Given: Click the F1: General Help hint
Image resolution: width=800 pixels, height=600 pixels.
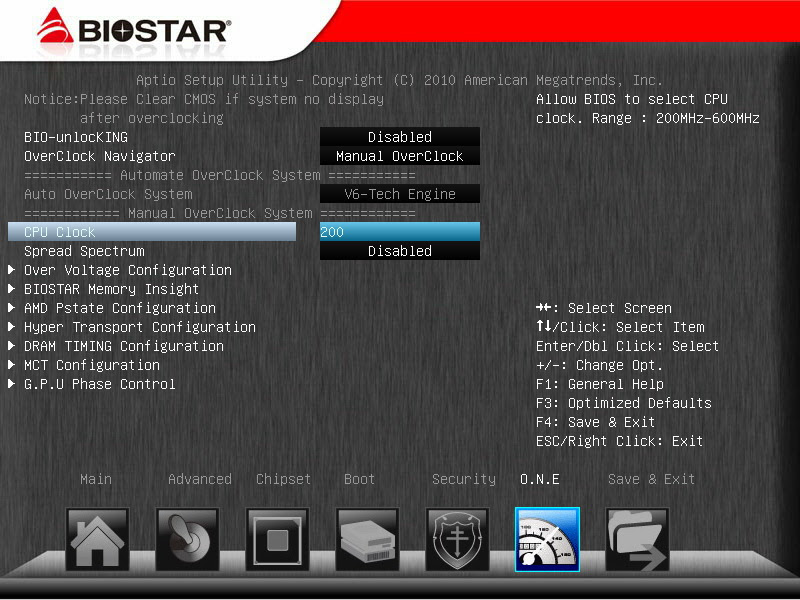Looking at the screenshot, I should point(599,384).
